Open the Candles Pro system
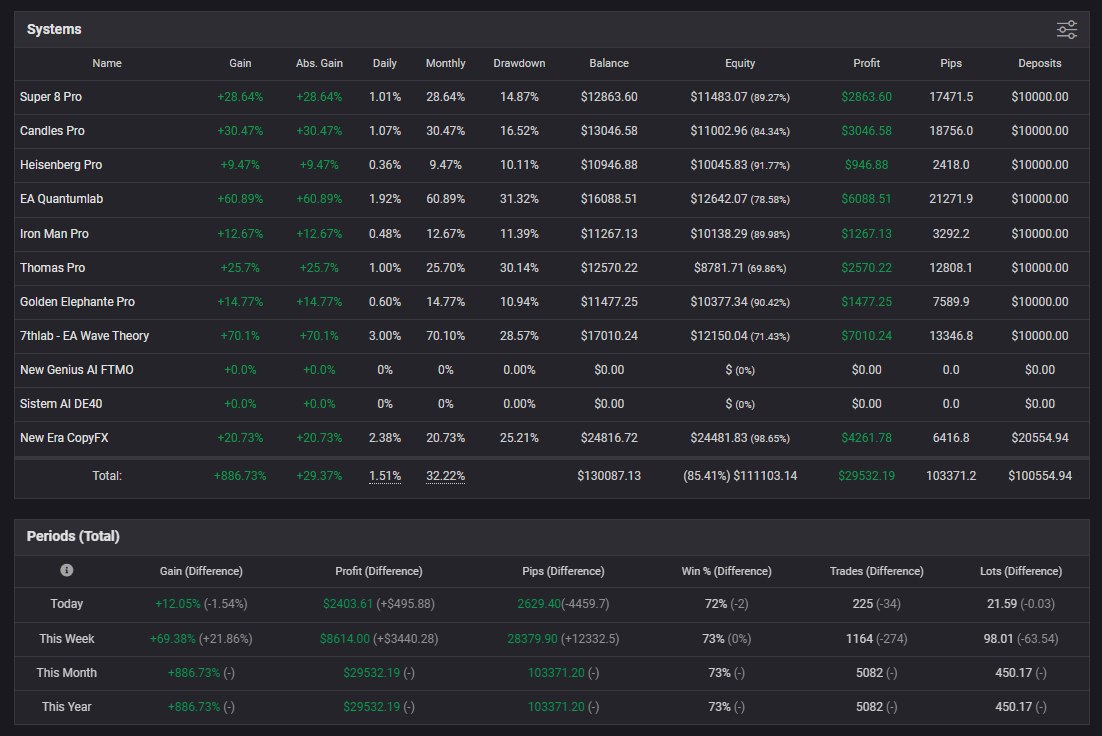This screenshot has width=1102, height=736. [x=52, y=131]
